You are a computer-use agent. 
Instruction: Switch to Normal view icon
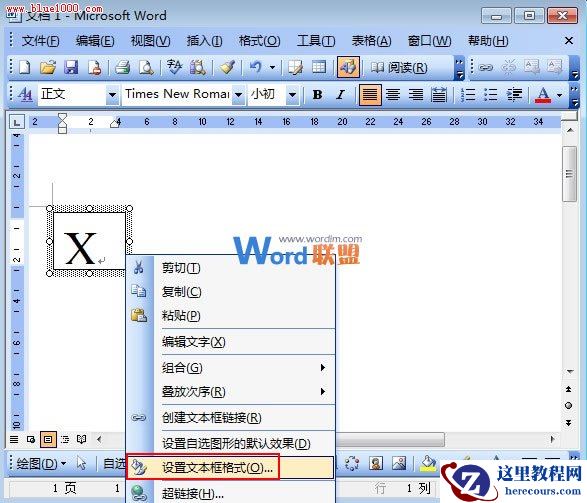(14, 439)
